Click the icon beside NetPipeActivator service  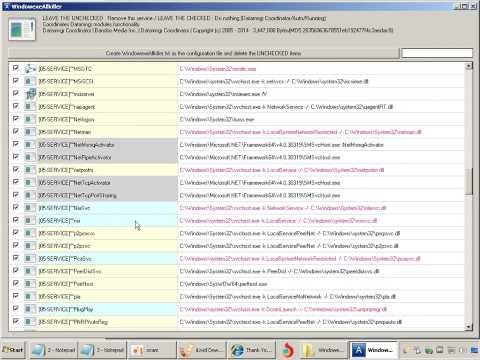[29, 157]
